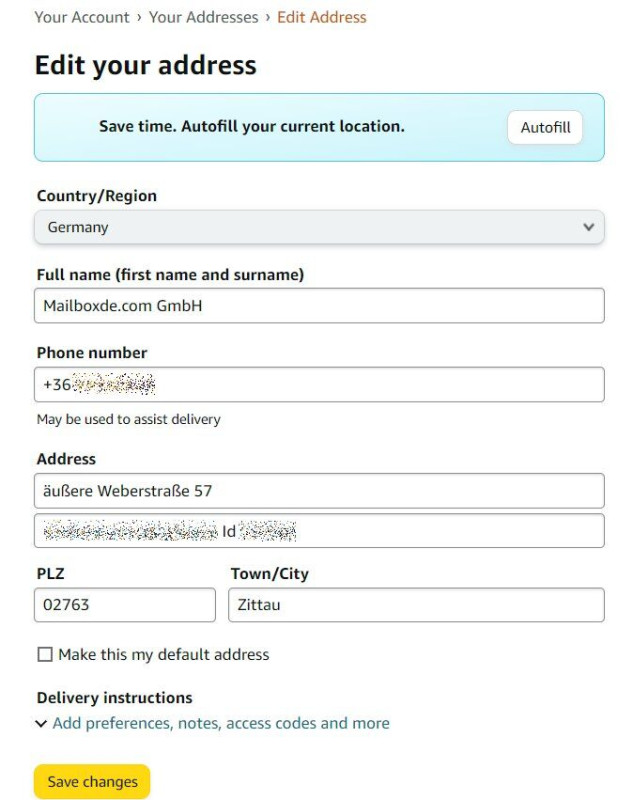
Task: Click the 'Make this my default address' label
Action: pyautogui.click(x=164, y=654)
